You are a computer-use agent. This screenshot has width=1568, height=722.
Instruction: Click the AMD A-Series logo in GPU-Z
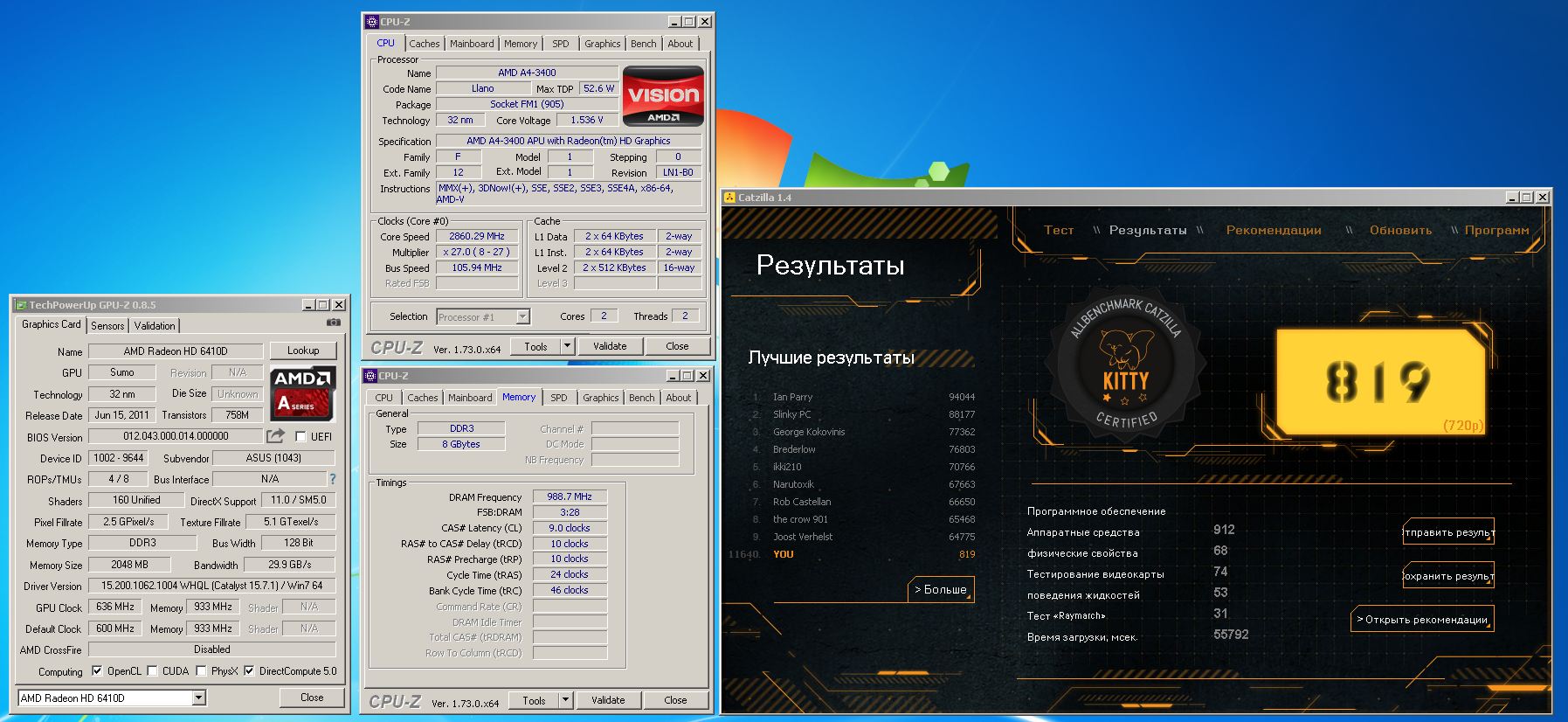[x=302, y=392]
